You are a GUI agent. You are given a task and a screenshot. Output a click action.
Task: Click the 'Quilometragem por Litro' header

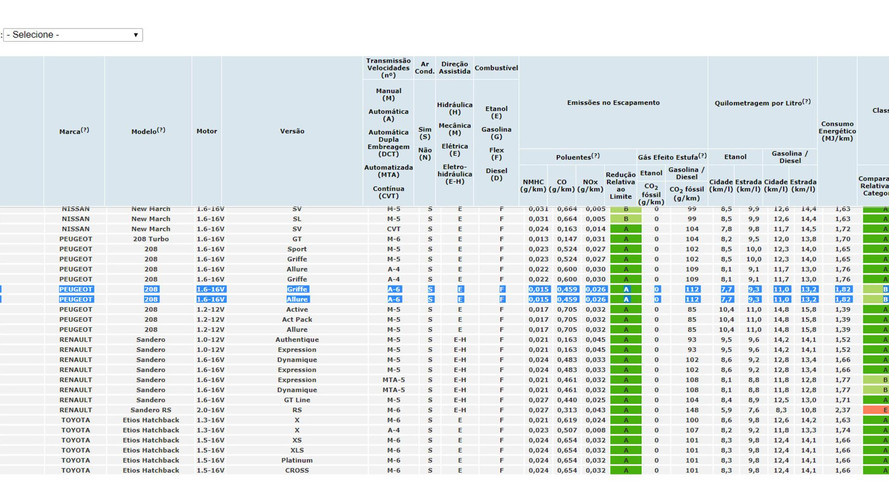(763, 103)
